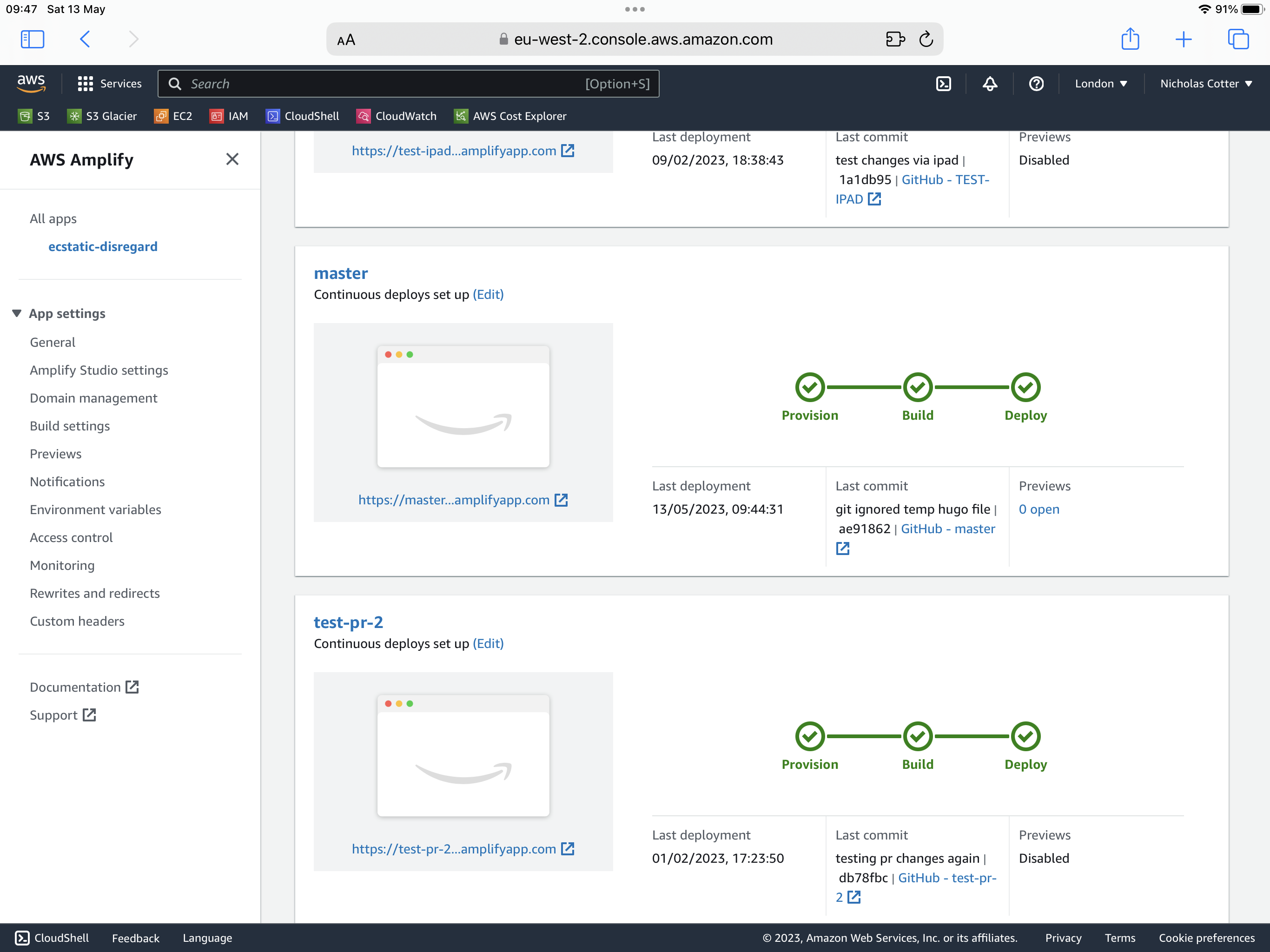1270x952 pixels.
Task: Click the master branch Build check icon
Action: [918, 387]
